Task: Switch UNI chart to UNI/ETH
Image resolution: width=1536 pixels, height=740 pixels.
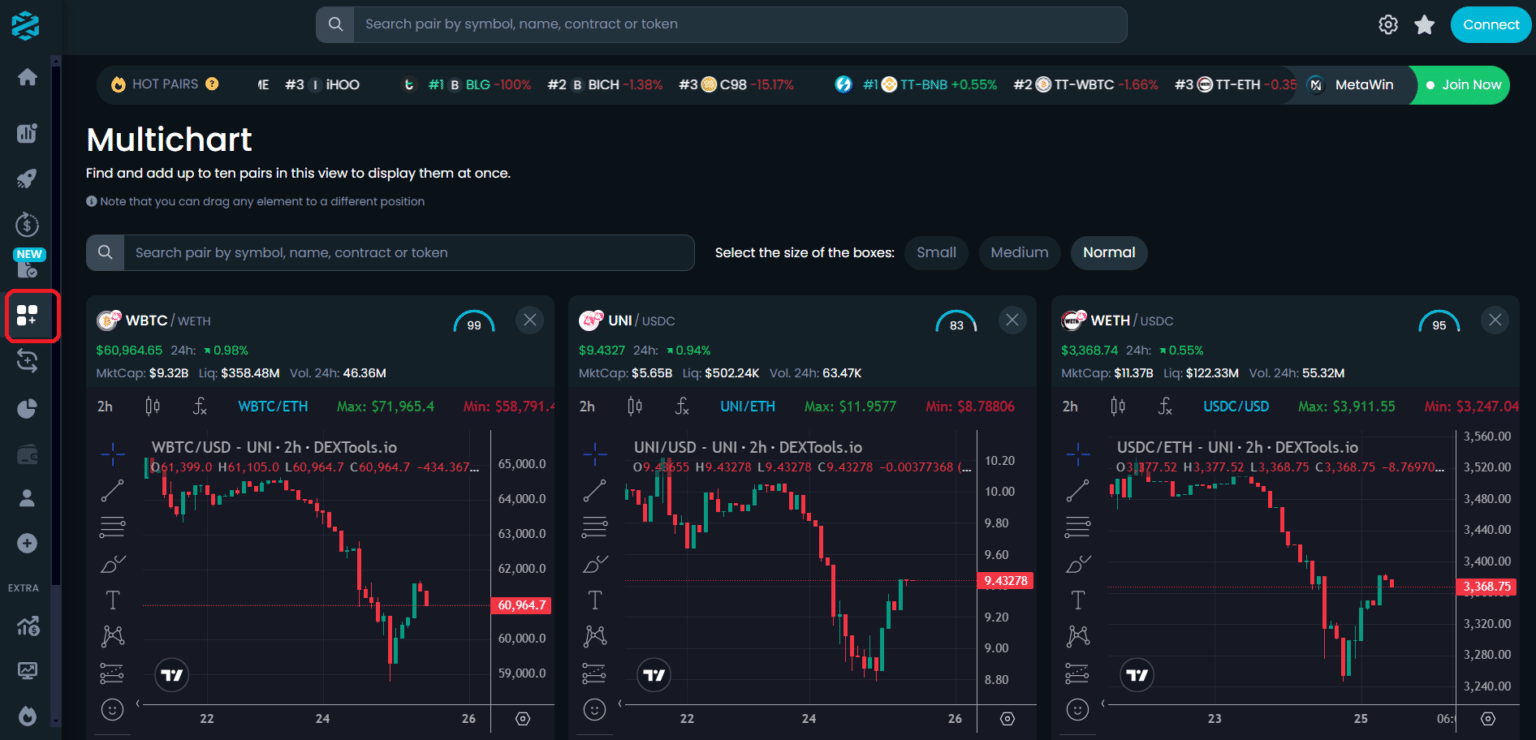Action: [x=748, y=406]
